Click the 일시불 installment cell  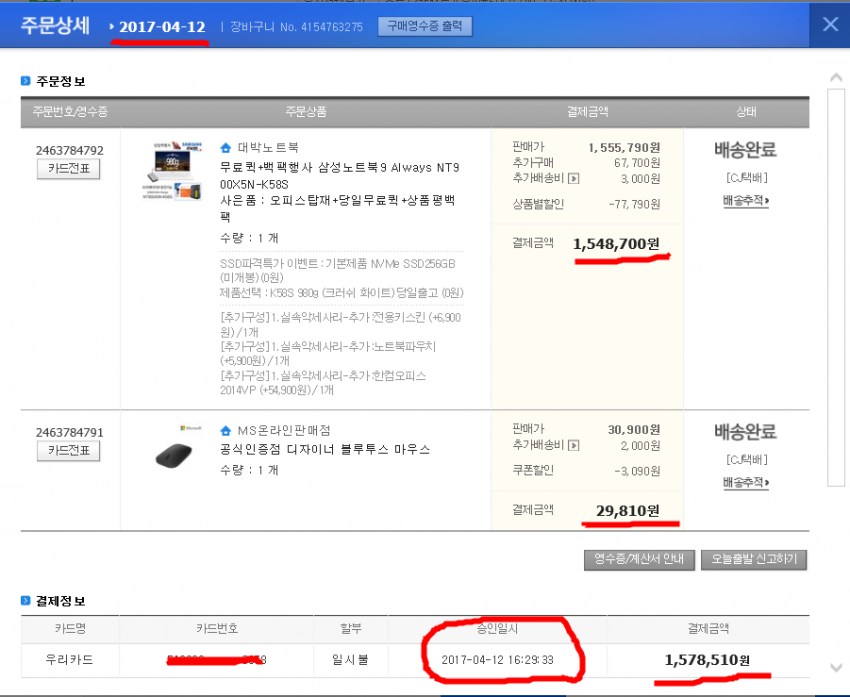350,660
